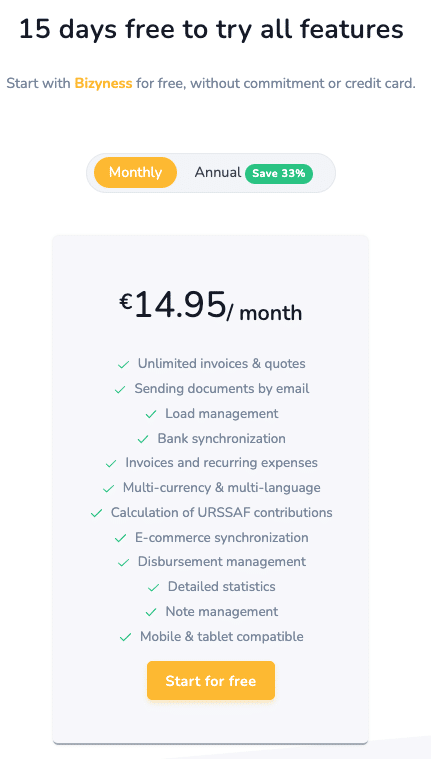
Task: Click checkmark next to Detailed statistics
Action: (154, 588)
